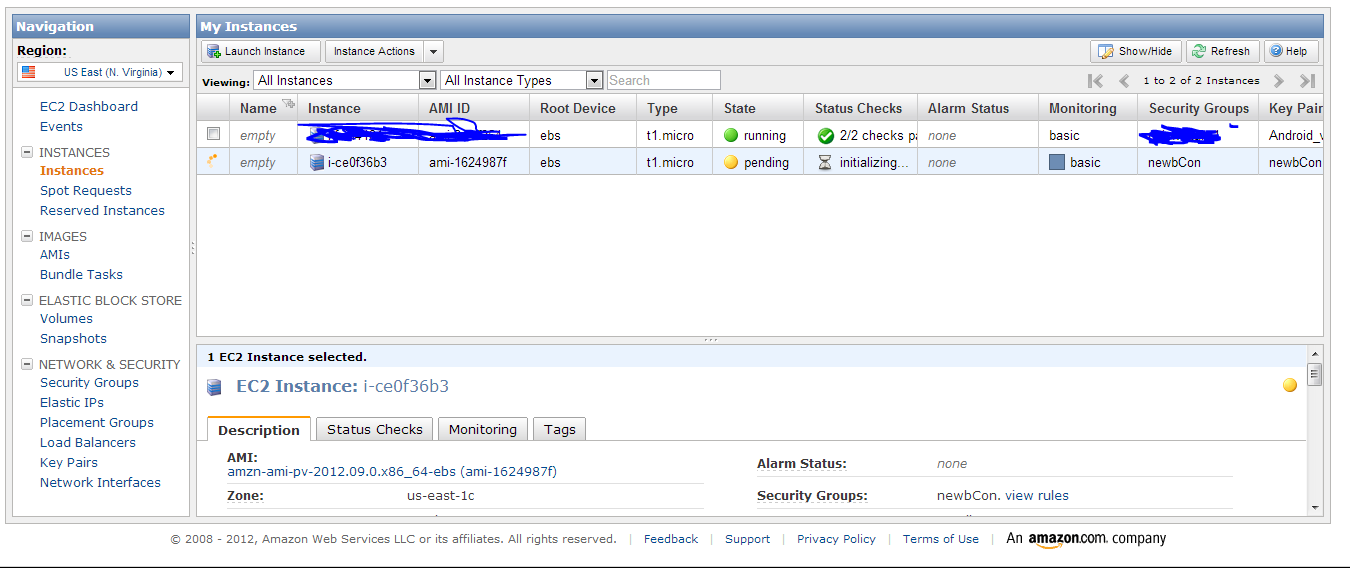Open Events in navigation
Viewport: 1350px width, 568px height.
[61, 126]
